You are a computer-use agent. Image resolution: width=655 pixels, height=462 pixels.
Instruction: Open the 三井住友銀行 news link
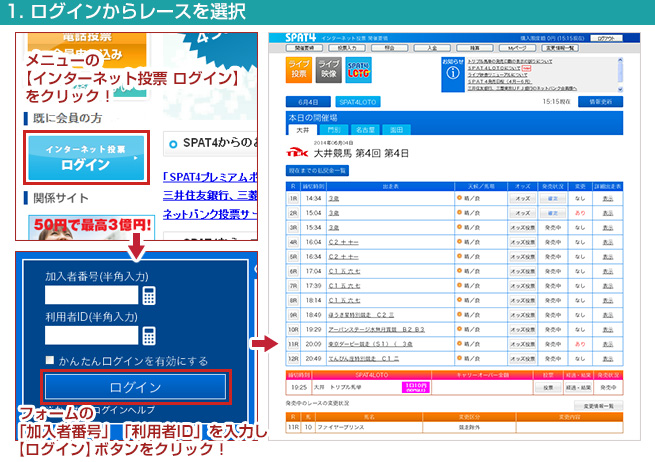(x=210, y=195)
